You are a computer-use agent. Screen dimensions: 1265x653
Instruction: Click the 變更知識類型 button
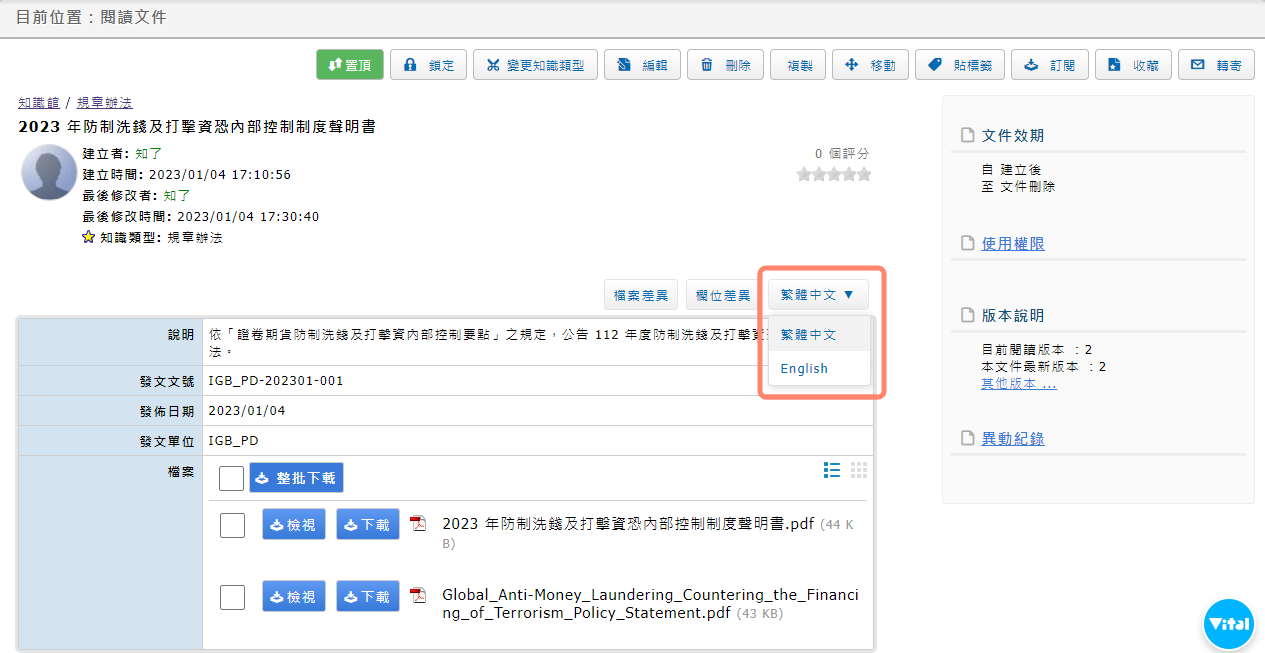(x=535, y=65)
